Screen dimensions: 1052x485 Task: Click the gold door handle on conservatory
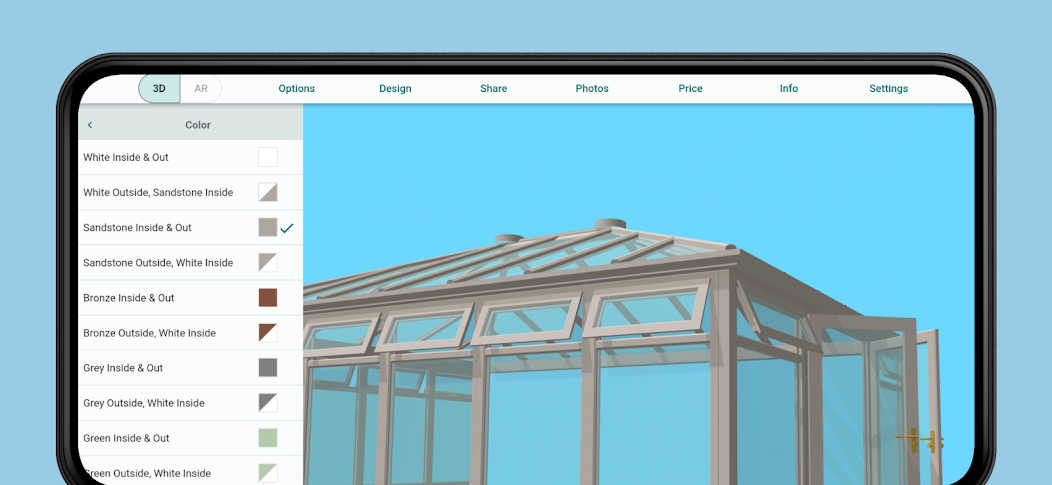(x=918, y=440)
